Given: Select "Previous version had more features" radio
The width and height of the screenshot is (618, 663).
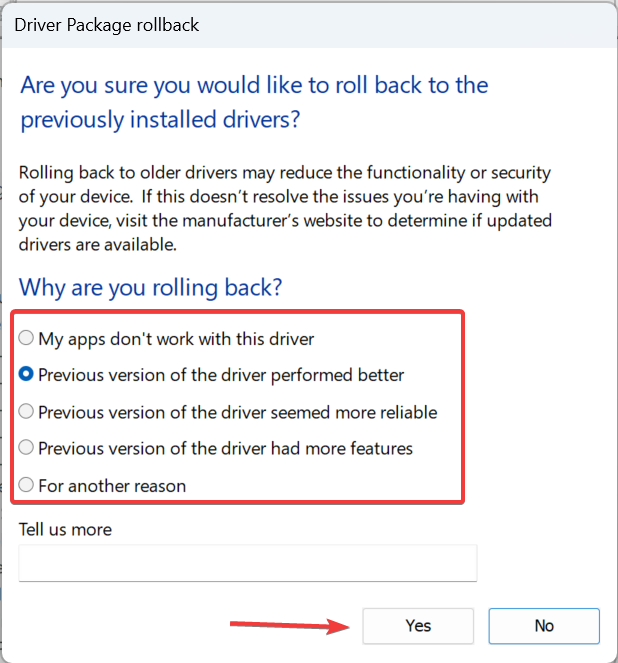Looking at the screenshot, I should pos(225,448).
